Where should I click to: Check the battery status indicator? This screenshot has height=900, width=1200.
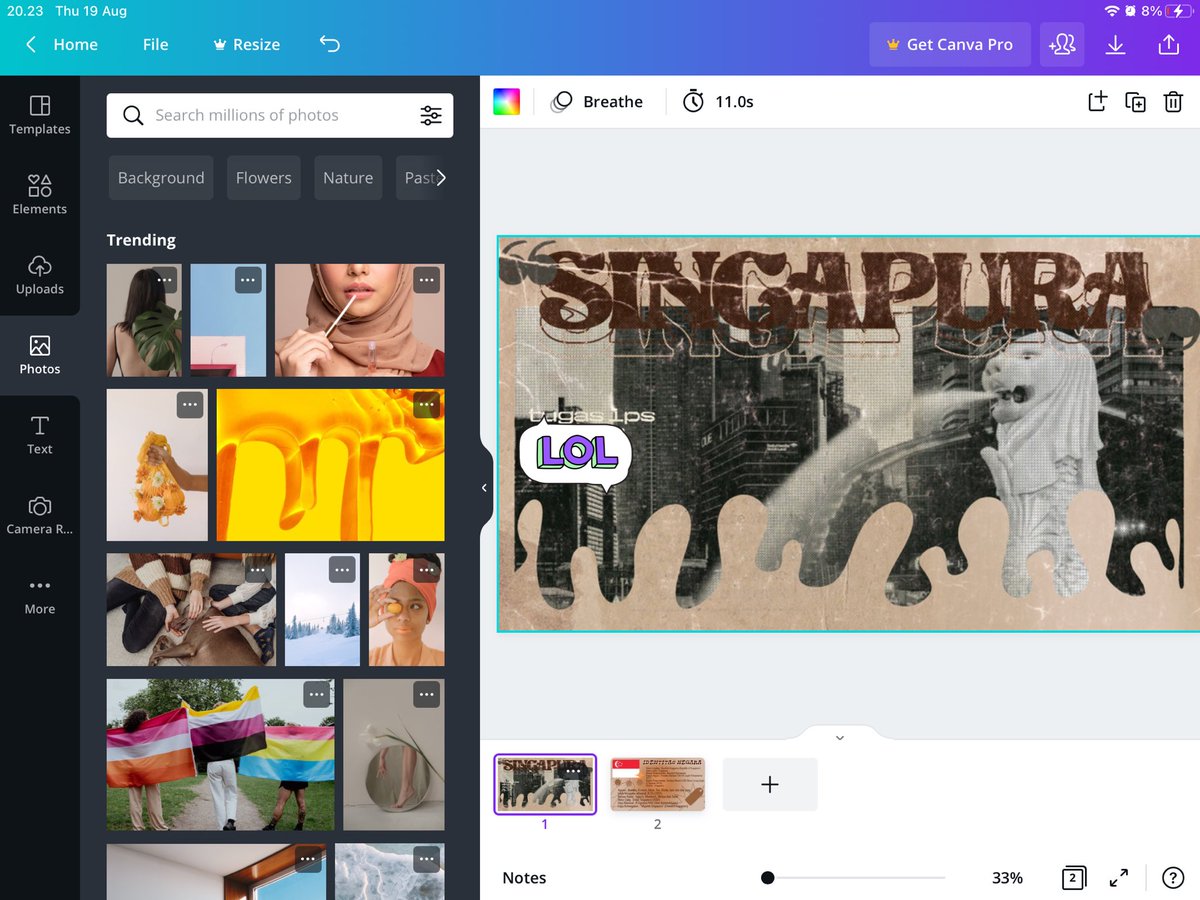pos(1180,11)
